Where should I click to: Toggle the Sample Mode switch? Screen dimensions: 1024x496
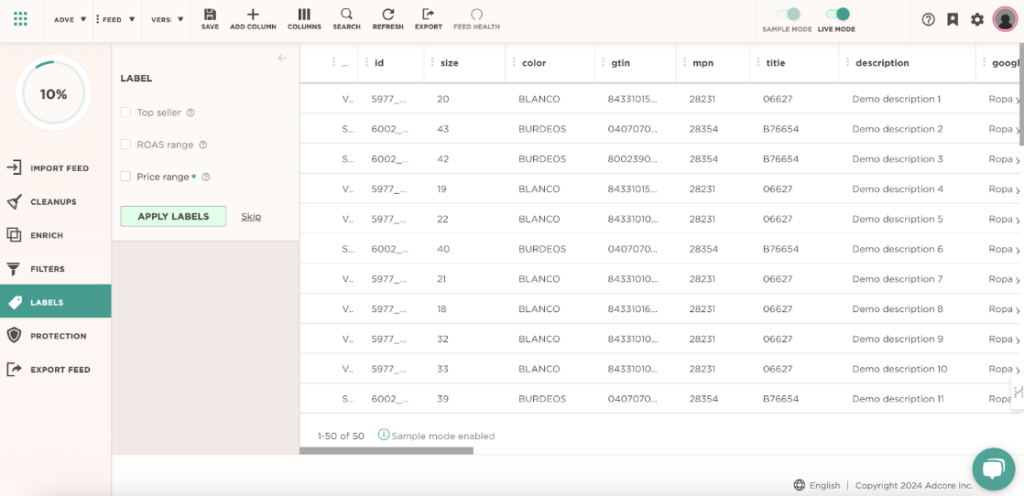tap(788, 14)
